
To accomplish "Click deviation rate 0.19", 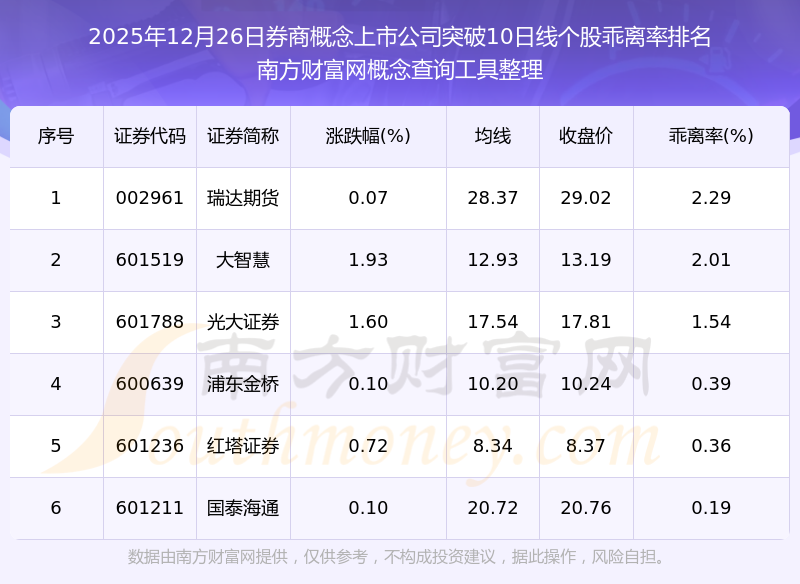I will 711,508.
